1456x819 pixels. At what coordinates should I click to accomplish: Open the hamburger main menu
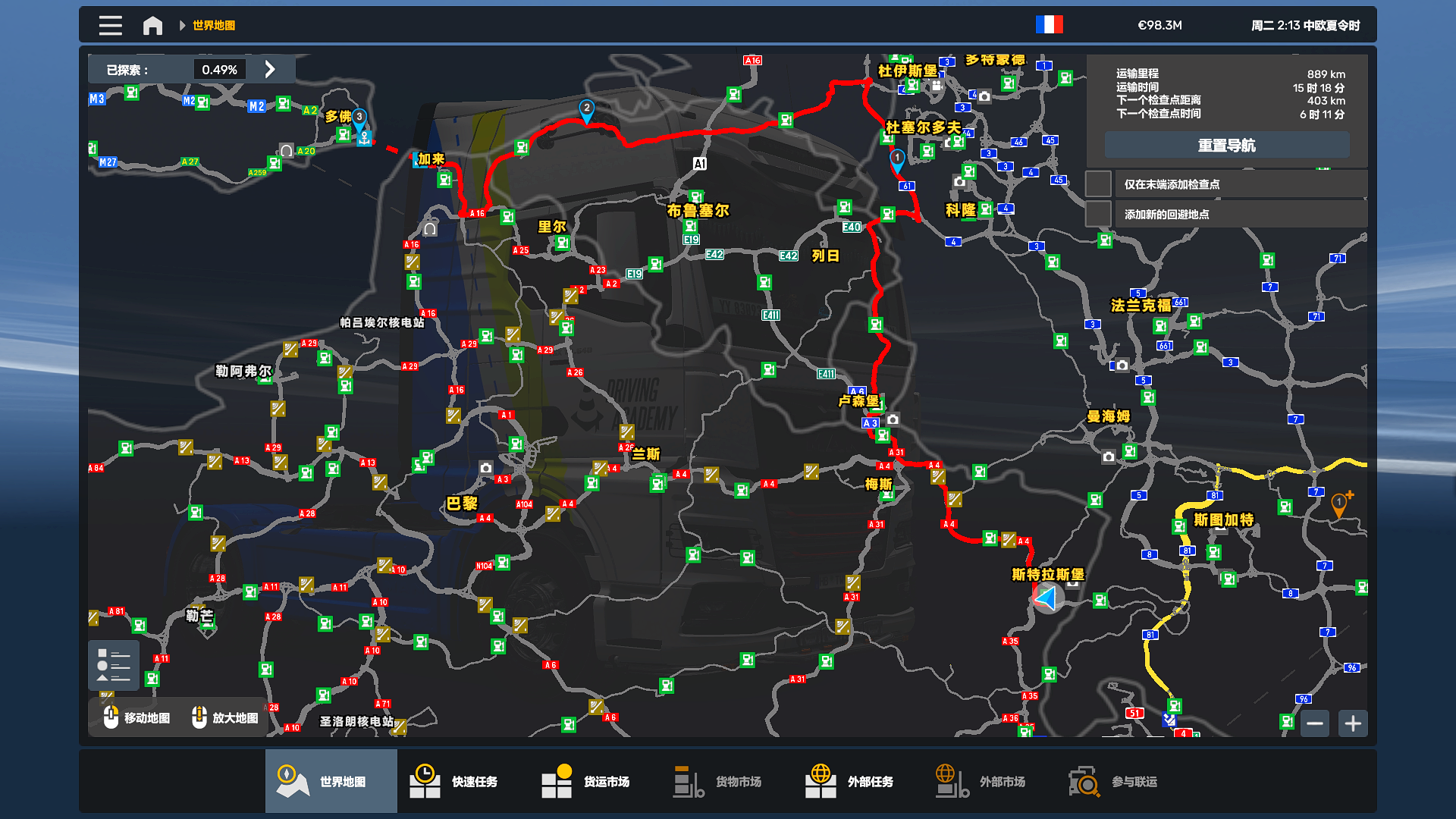[x=111, y=25]
